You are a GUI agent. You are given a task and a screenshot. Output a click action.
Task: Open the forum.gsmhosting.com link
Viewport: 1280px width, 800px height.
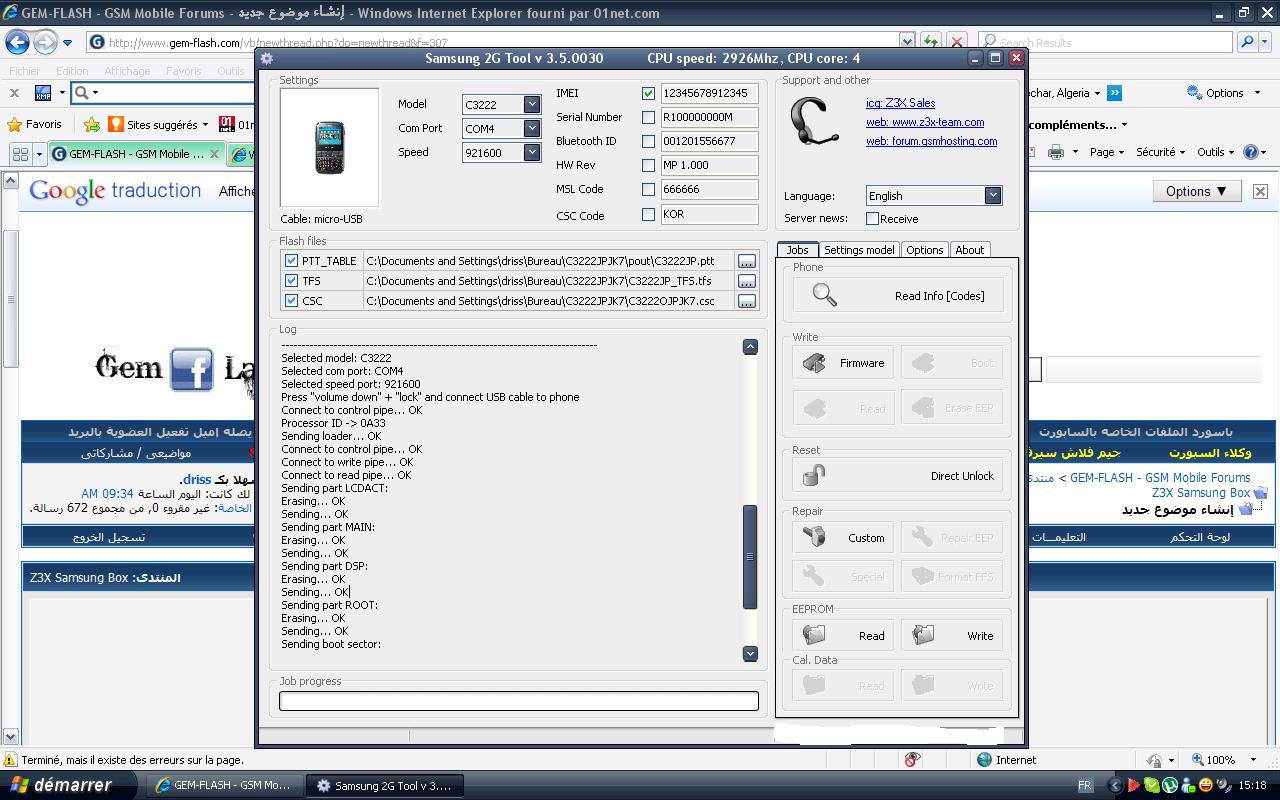(x=931, y=141)
